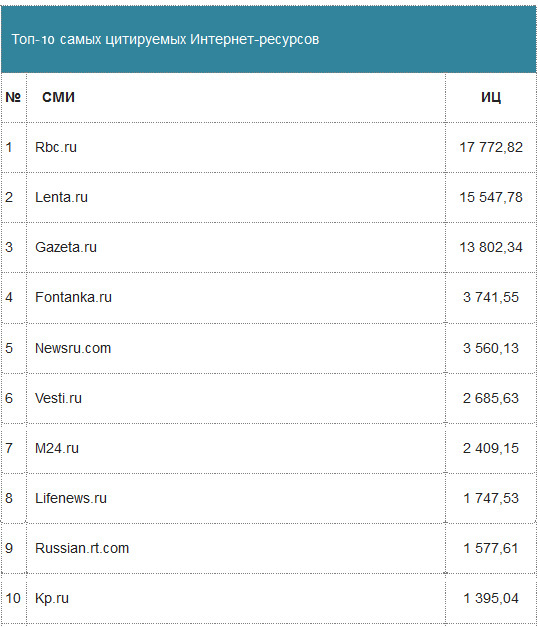This screenshot has width=538, height=627.
Task: Click the Kp.ru entry
Action: click(52, 598)
